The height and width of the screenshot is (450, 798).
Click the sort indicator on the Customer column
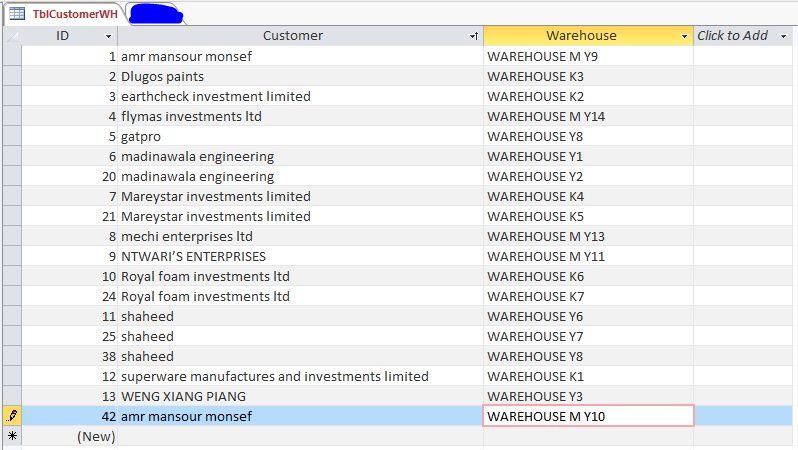pyautogui.click(x=474, y=36)
